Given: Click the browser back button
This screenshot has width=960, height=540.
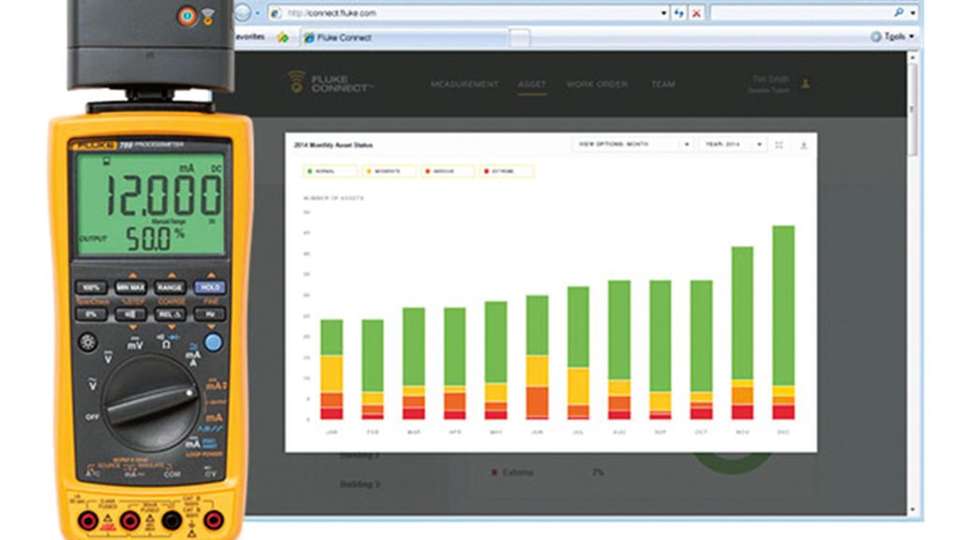Looking at the screenshot, I should (243, 13).
